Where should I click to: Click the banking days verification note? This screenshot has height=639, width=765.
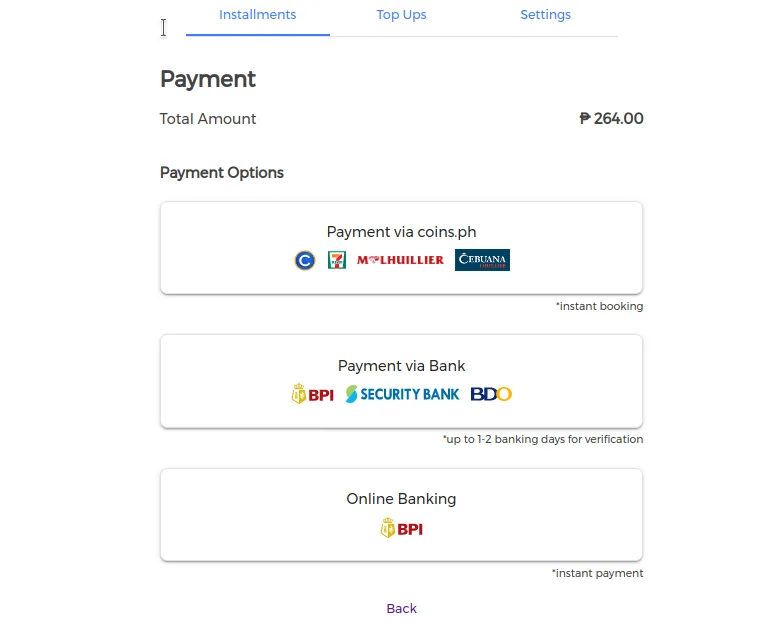(x=543, y=439)
